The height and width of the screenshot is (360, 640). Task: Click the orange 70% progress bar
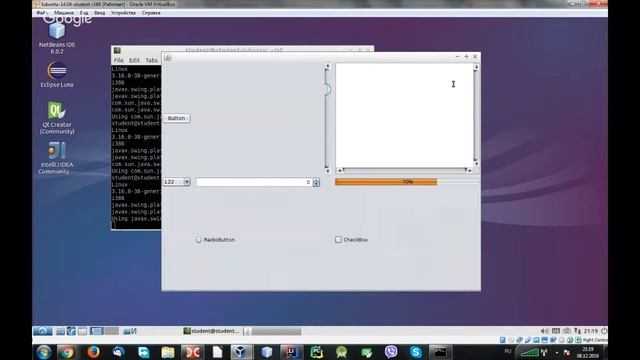(x=386, y=182)
